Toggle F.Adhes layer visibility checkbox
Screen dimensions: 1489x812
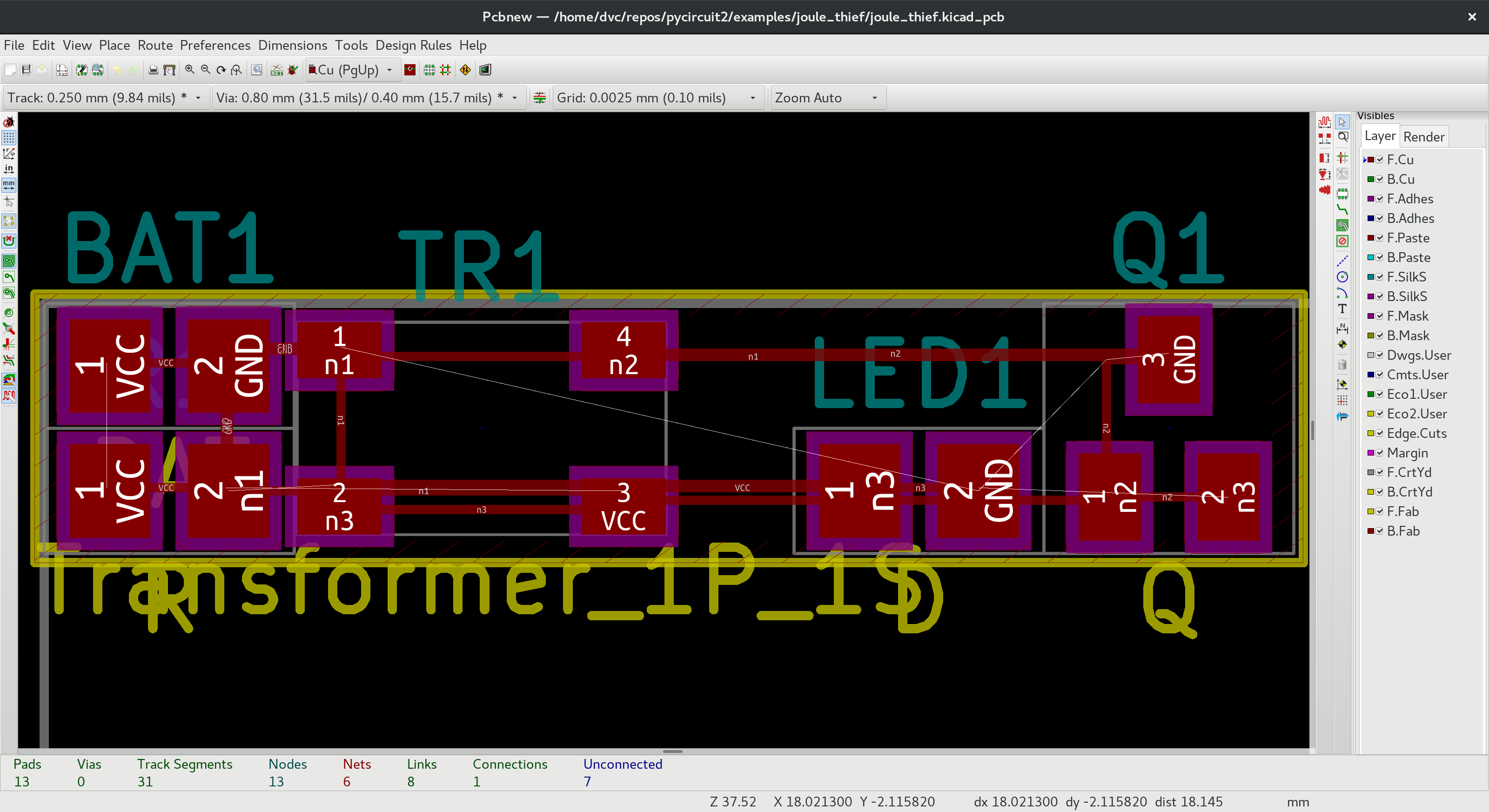tap(1380, 199)
